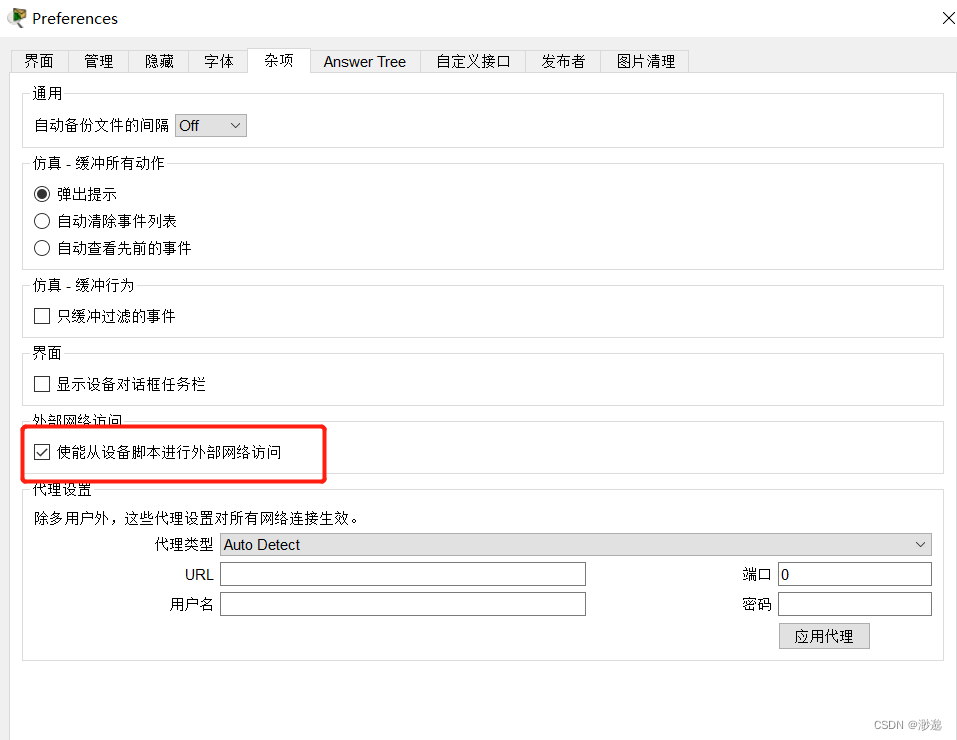Click the 用户名 input field
Viewport: 957px width, 740px height.
(x=403, y=604)
